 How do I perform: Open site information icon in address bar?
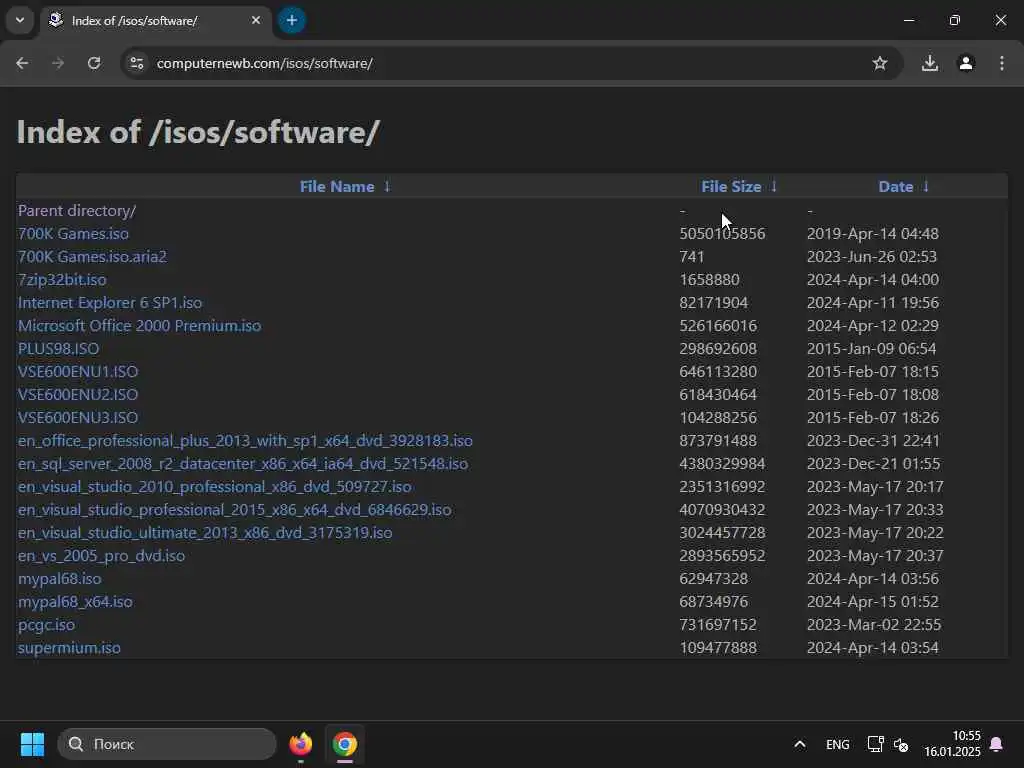click(136, 63)
